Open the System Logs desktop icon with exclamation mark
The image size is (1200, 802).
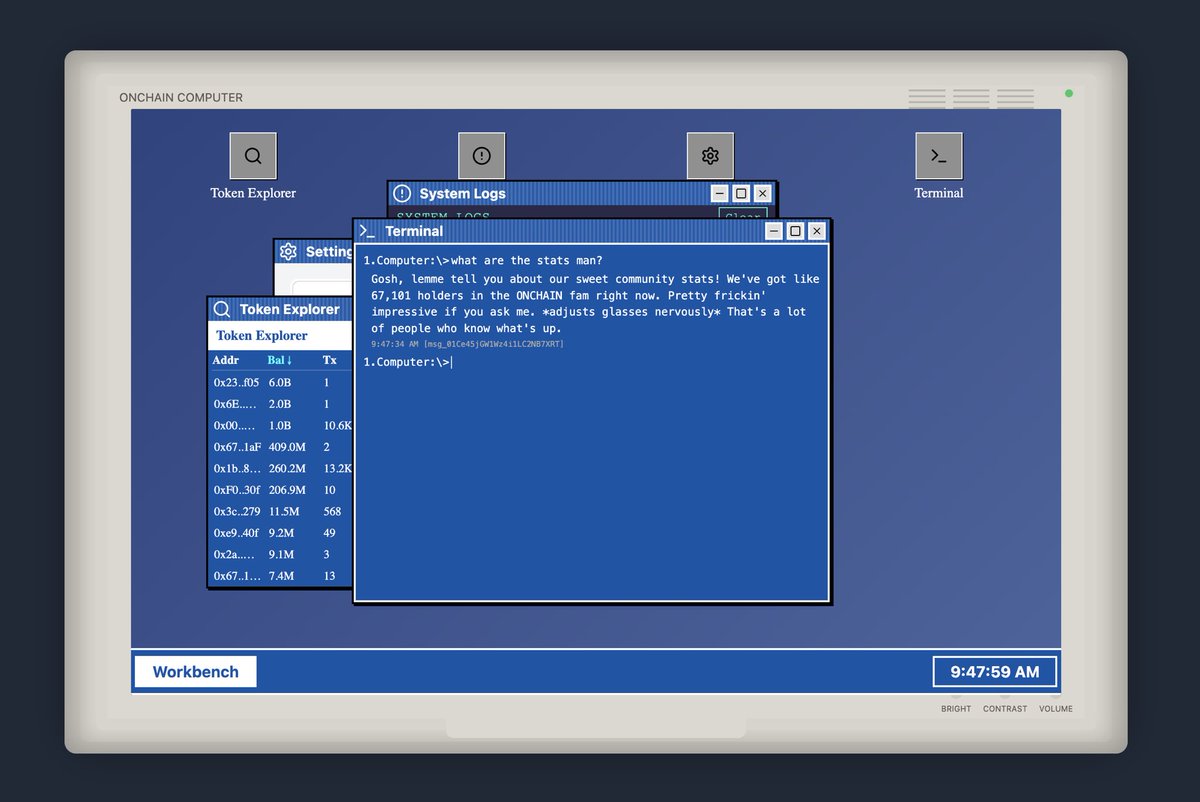[482, 156]
